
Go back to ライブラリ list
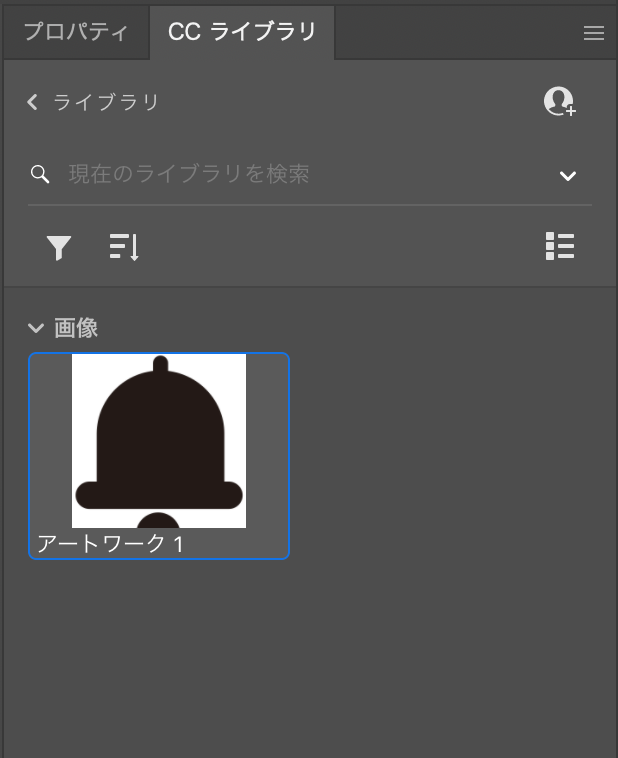[93, 102]
